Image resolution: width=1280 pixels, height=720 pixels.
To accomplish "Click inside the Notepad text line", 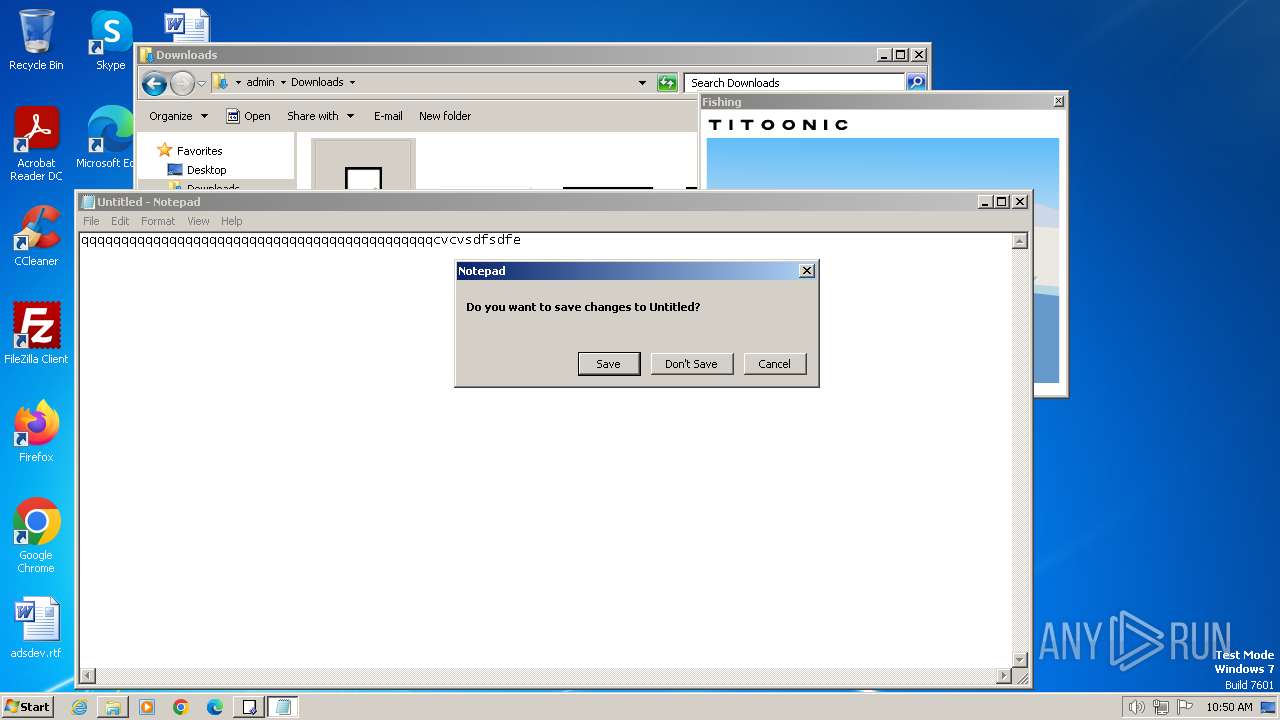I will (301, 240).
